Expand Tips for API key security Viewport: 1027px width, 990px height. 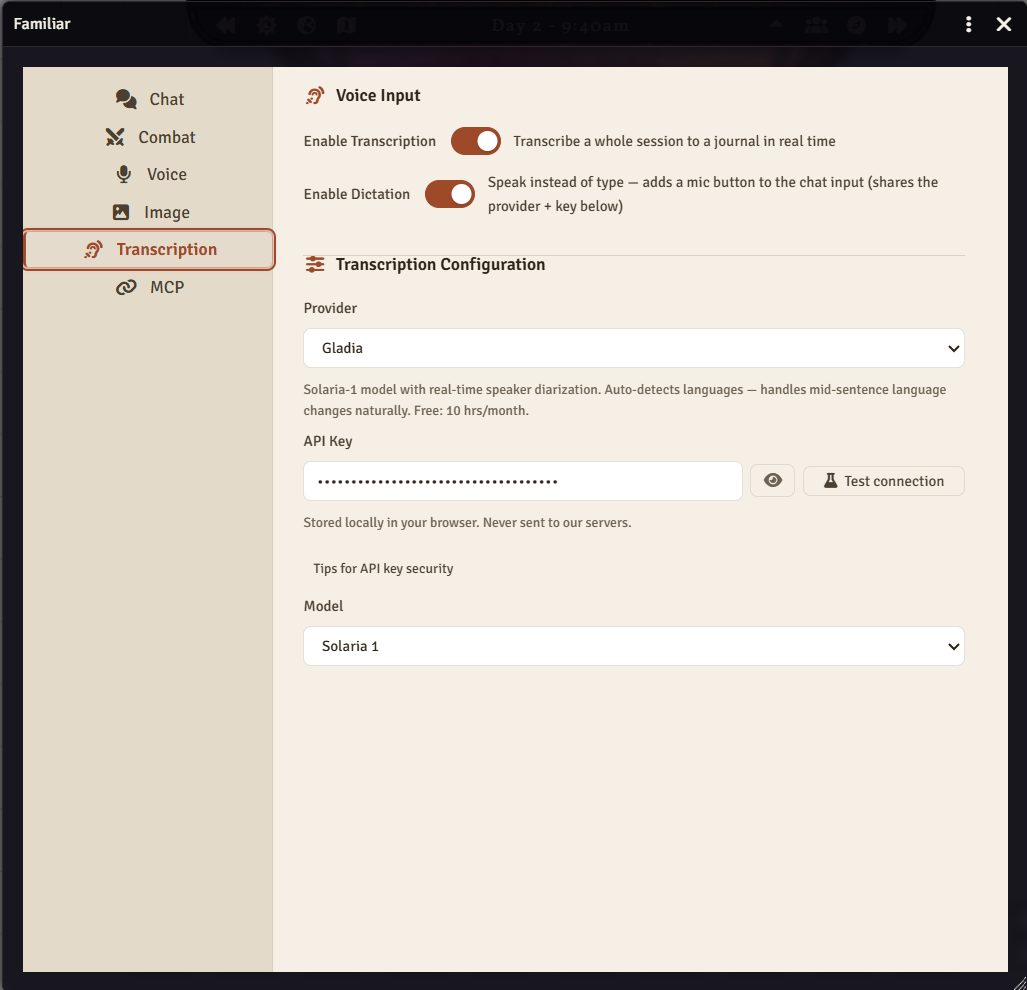point(383,568)
